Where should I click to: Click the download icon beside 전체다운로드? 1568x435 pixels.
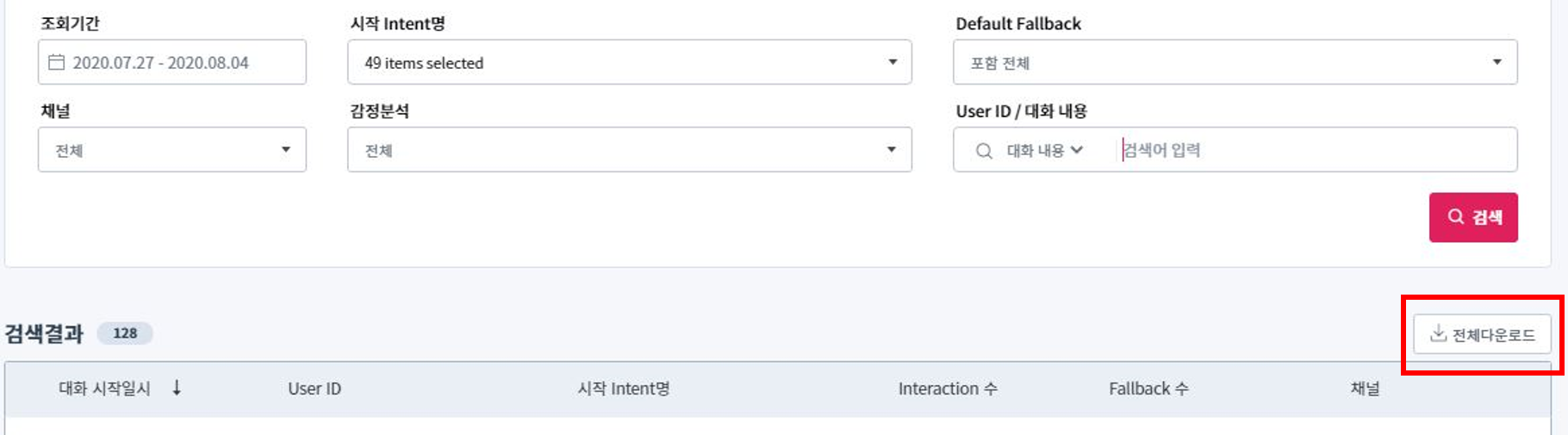click(1438, 333)
